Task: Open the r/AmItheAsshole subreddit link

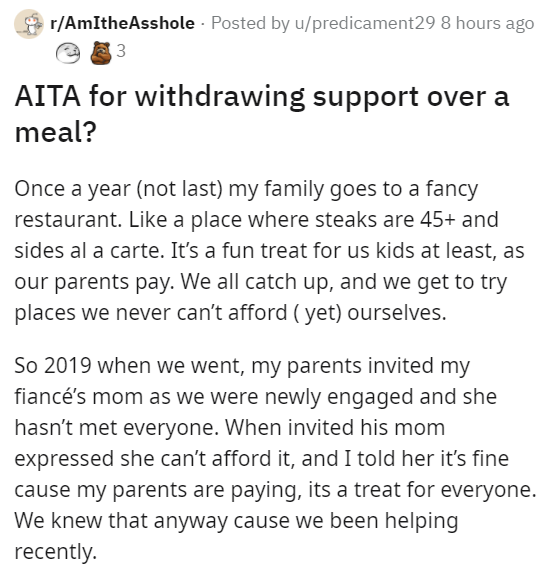Action: click(x=122, y=24)
